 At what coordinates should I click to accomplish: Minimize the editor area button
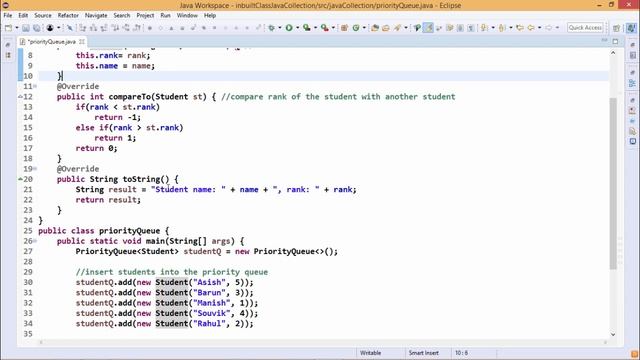604,40
